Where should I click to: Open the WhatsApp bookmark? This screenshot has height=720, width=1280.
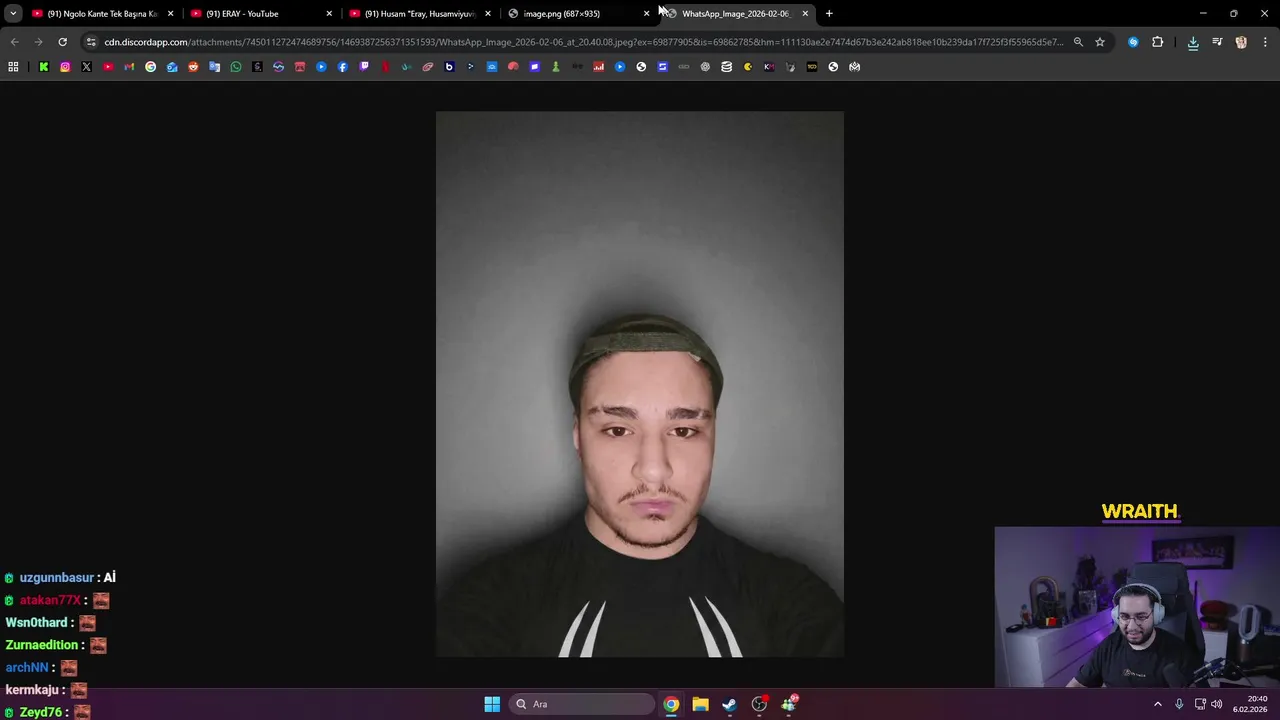click(x=236, y=67)
